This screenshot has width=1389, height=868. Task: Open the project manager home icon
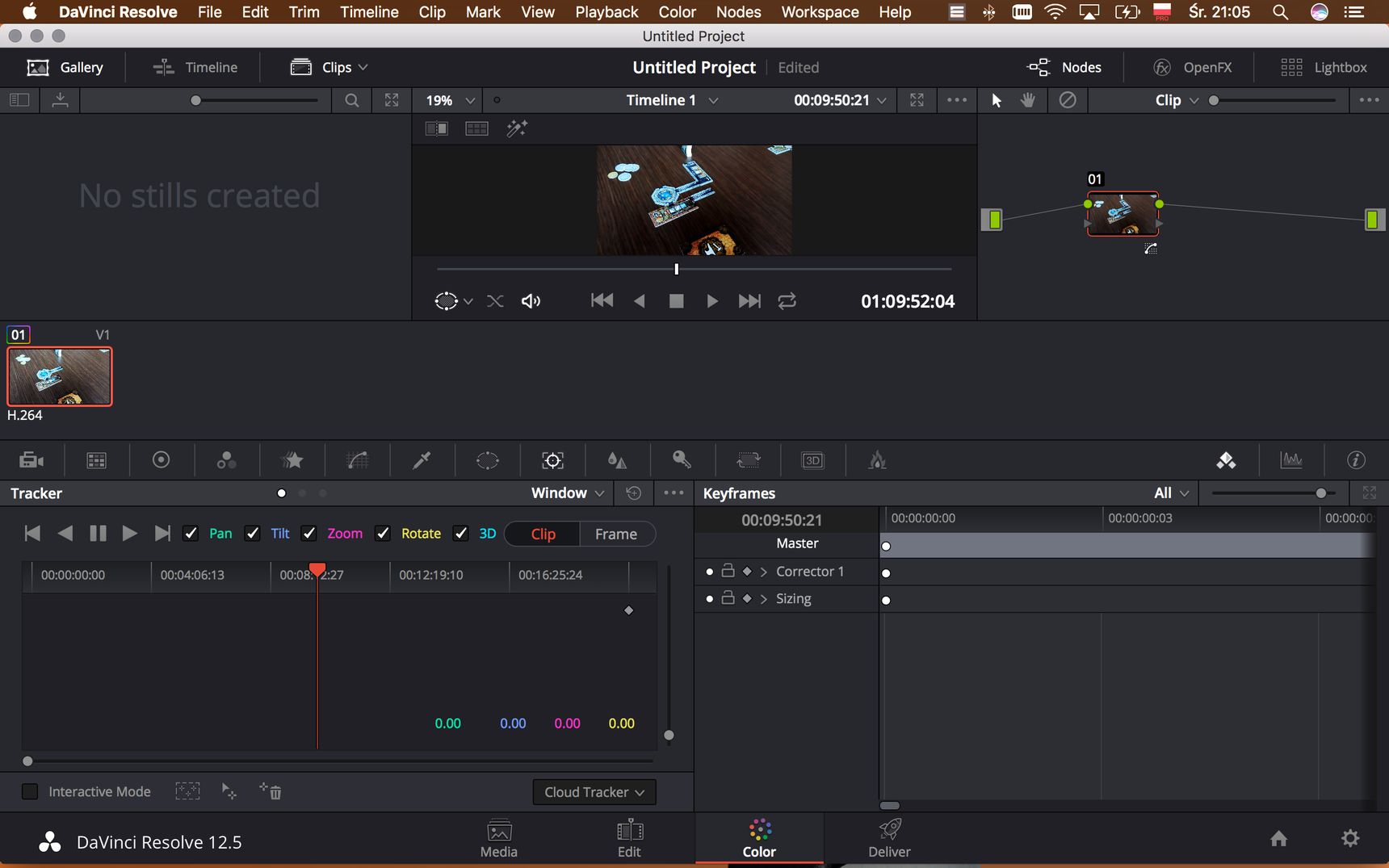point(1278,839)
